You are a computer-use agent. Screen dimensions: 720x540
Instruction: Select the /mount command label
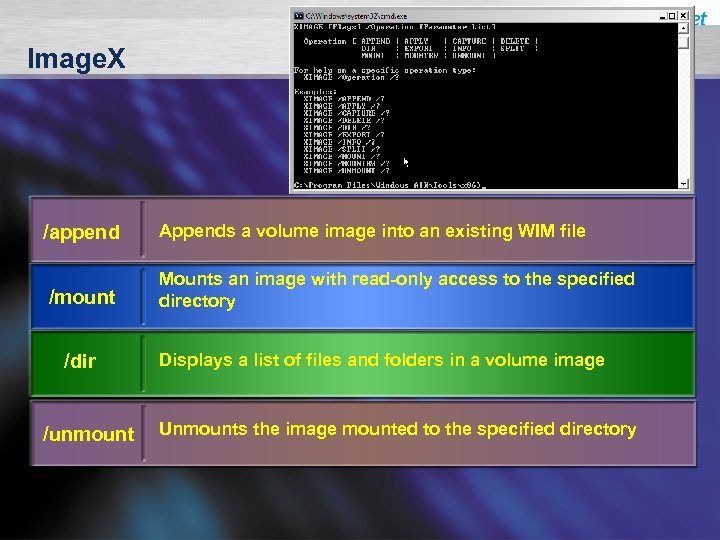click(x=82, y=297)
